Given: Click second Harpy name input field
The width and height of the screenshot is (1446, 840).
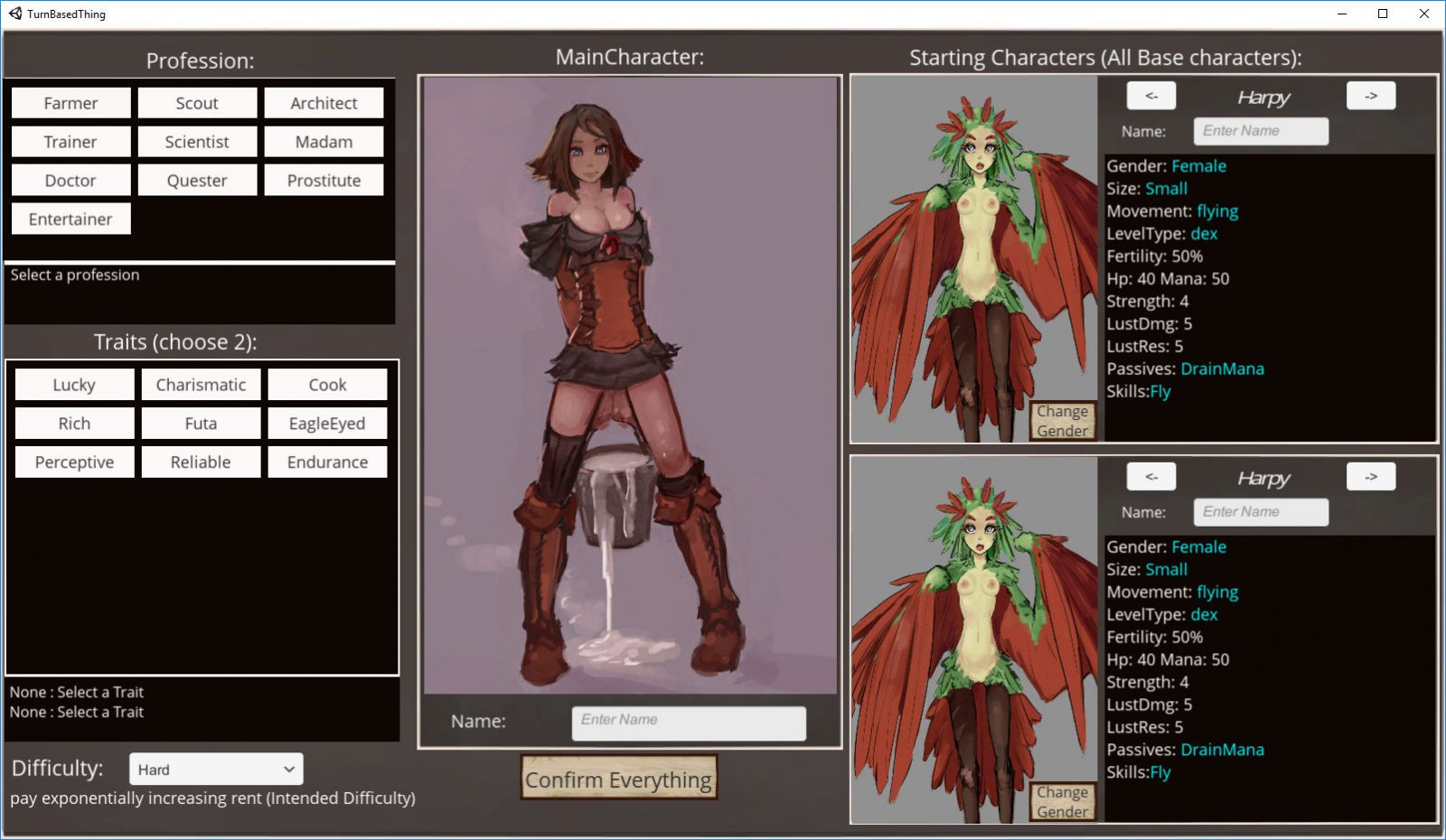Looking at the screenshot, I should point(1261,512).
